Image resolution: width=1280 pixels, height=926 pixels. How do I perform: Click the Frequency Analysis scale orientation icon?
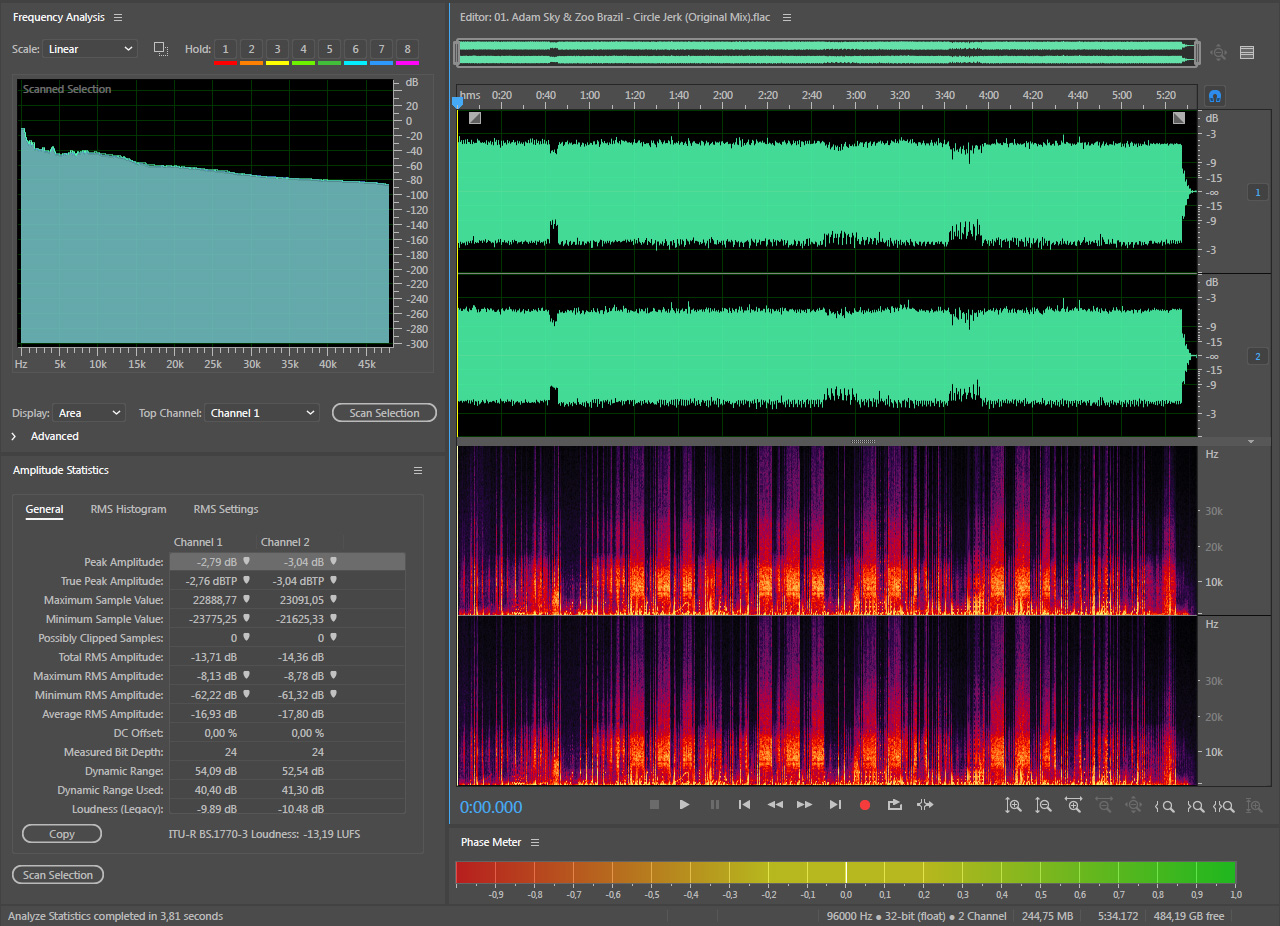click(x=160, y=48)
